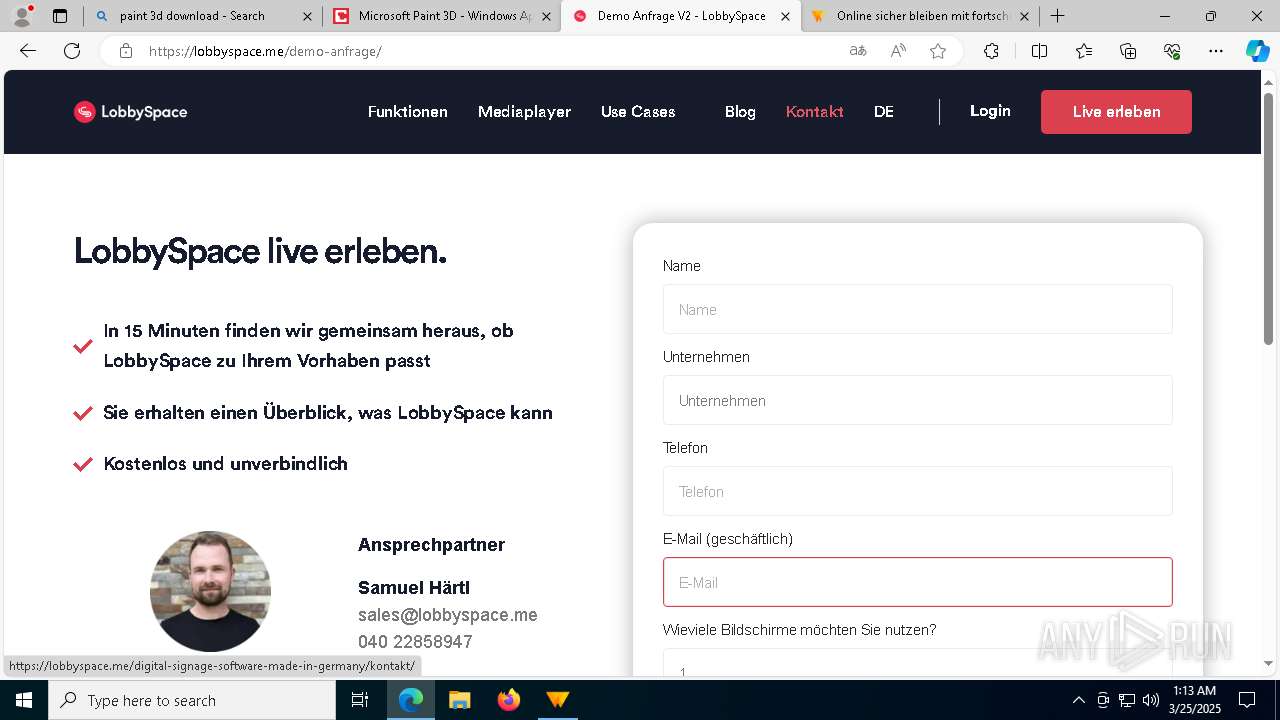Switch to Online sicher bleiben tab
The height and width of the screenshot is (720, 1280).
pyautogui.click(x=920, y=16)
